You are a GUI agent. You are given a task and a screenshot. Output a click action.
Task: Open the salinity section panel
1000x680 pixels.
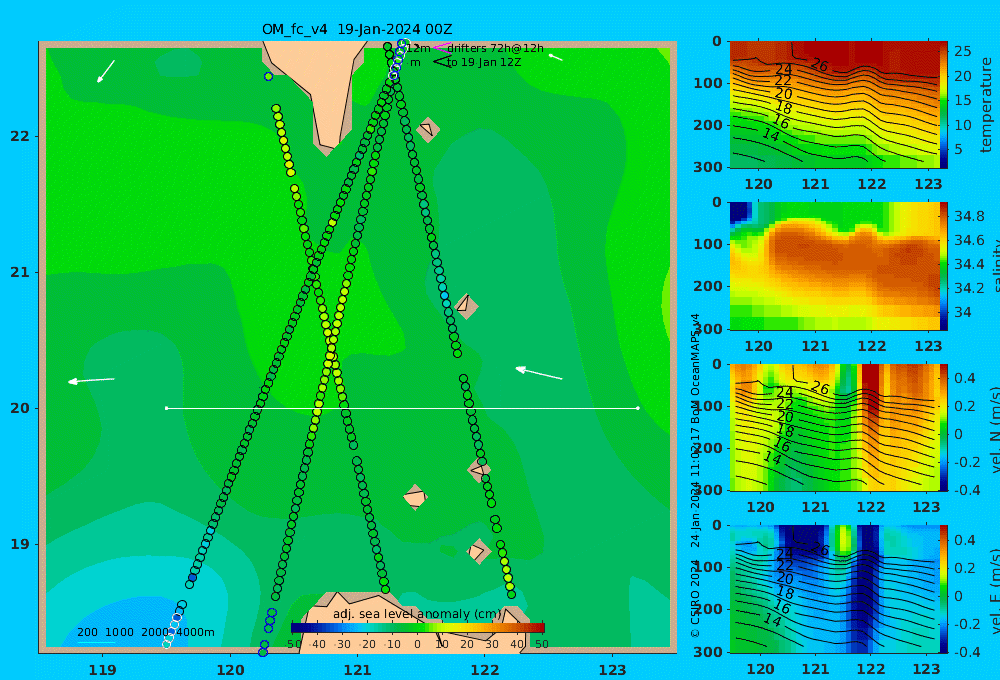point(834,267)
